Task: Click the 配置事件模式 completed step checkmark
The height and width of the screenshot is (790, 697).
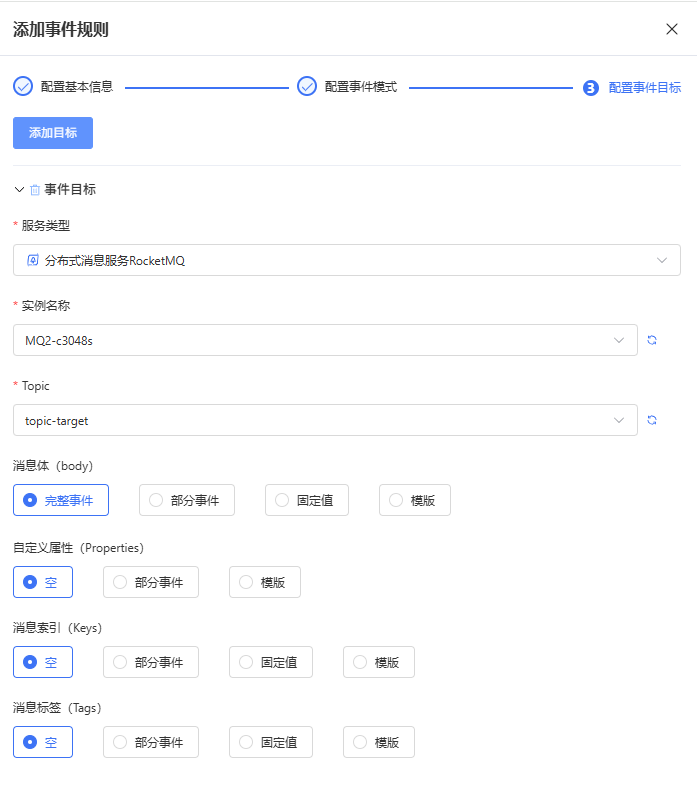Action: tap(306, 86)
